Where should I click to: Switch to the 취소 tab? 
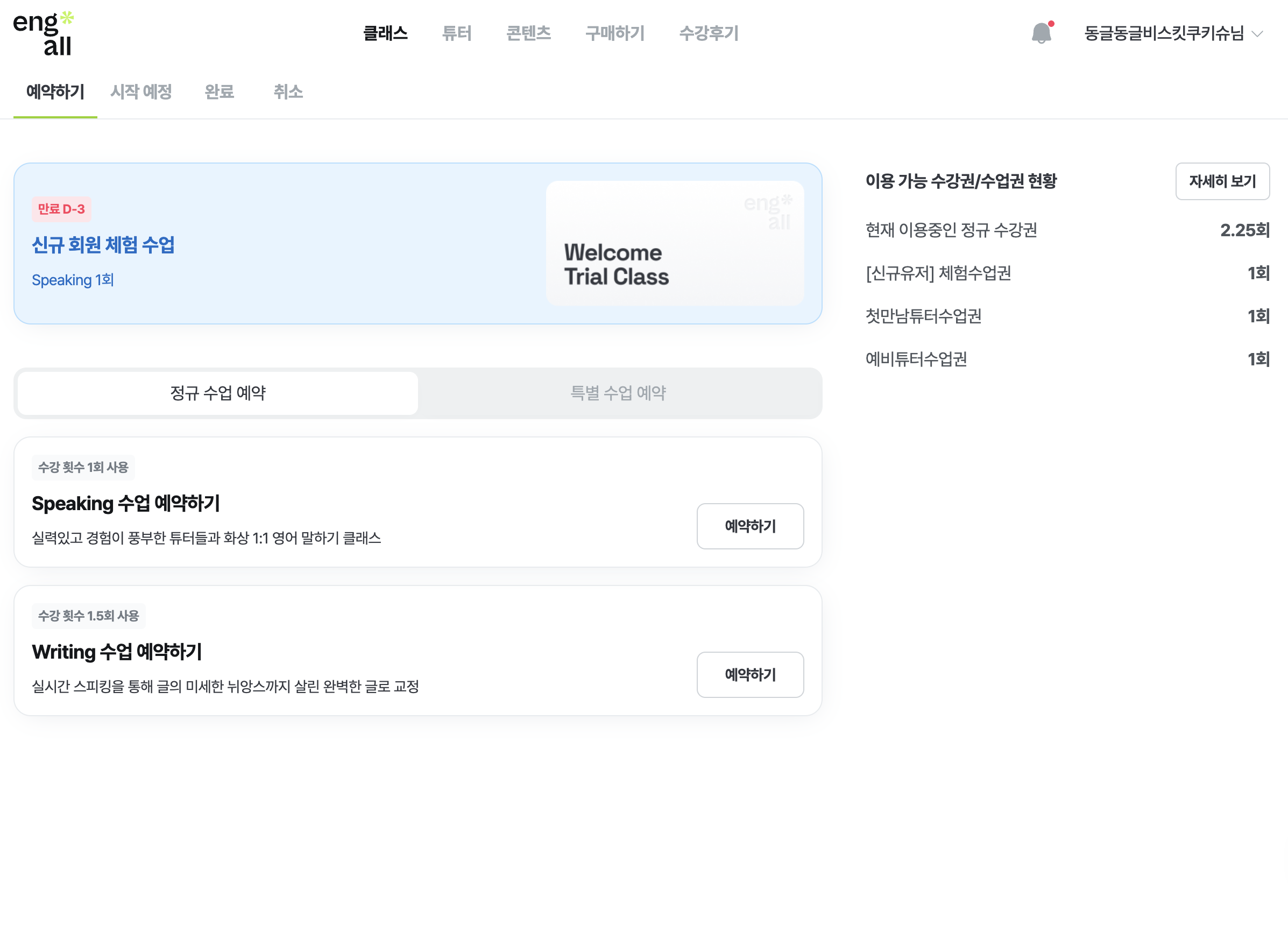click(x=288, y=91)
